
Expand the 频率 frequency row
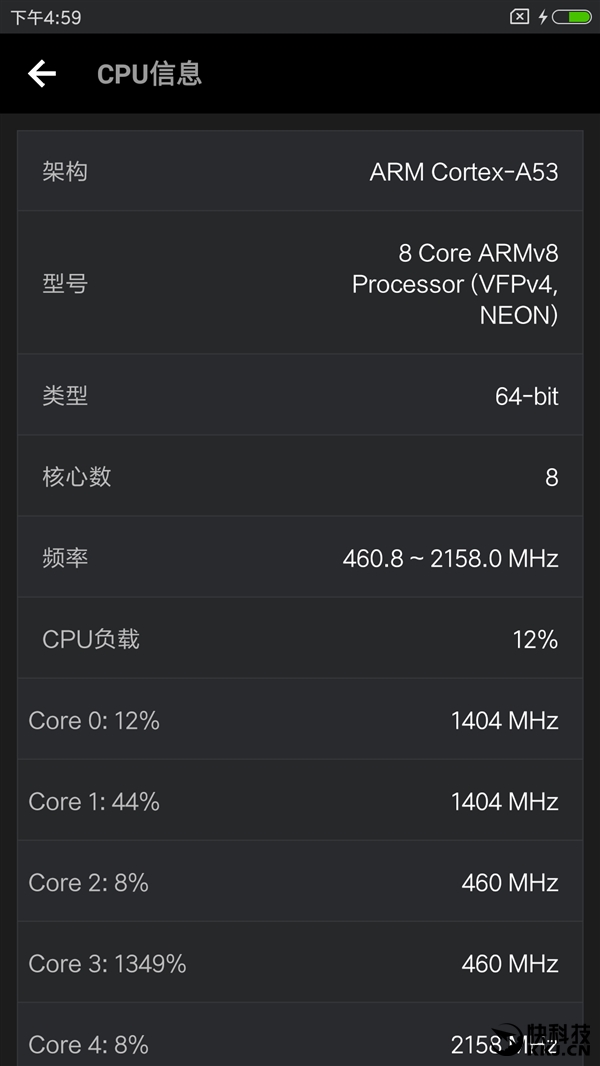point(300,557)
